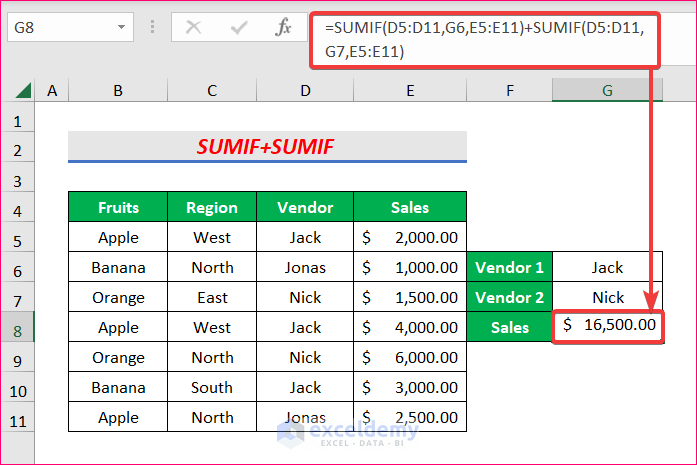Open the Insert Function fx dialog

(x=283, y=28)
